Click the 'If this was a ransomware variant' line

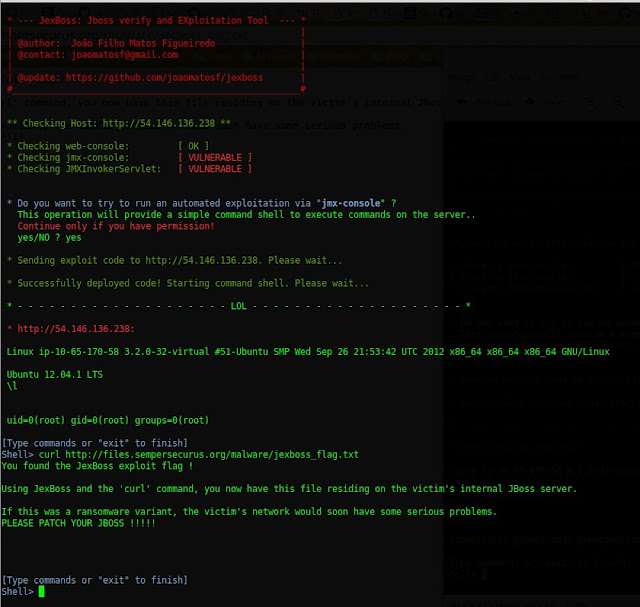point(249,512)
